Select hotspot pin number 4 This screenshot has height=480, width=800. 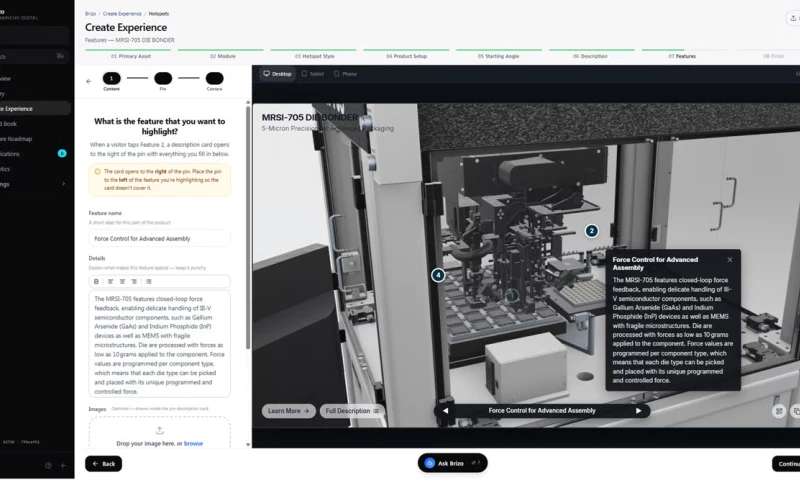[x=438, y=275]
